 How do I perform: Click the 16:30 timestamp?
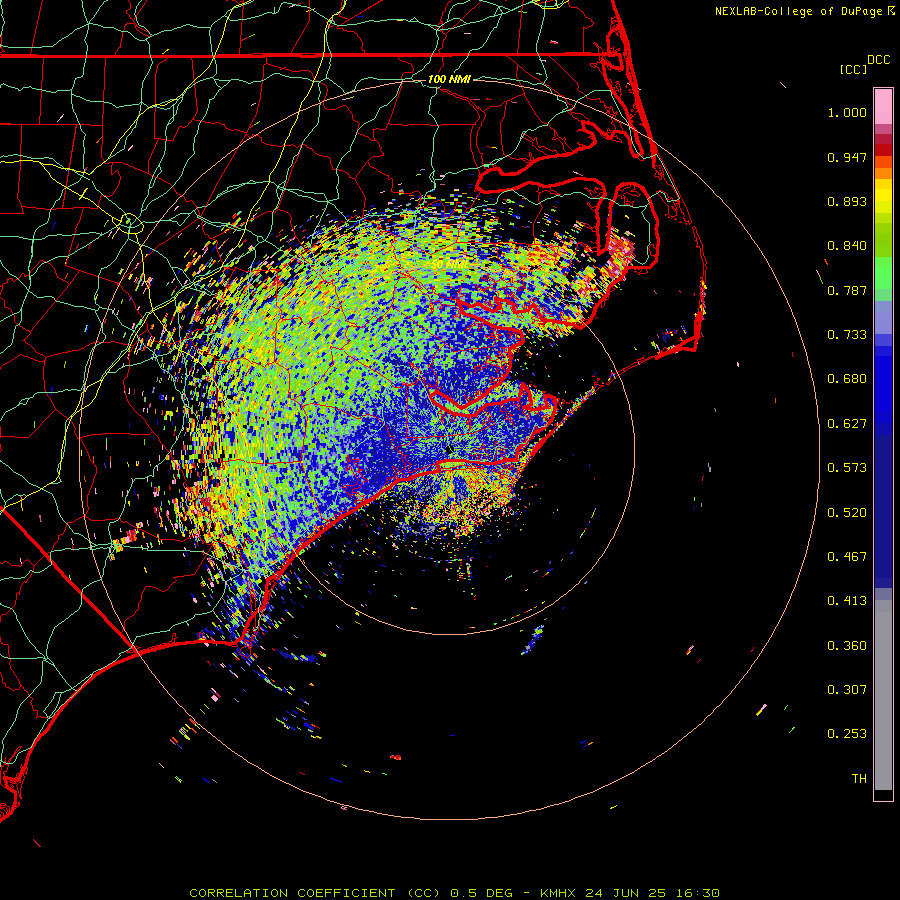[x=697, y=893]
